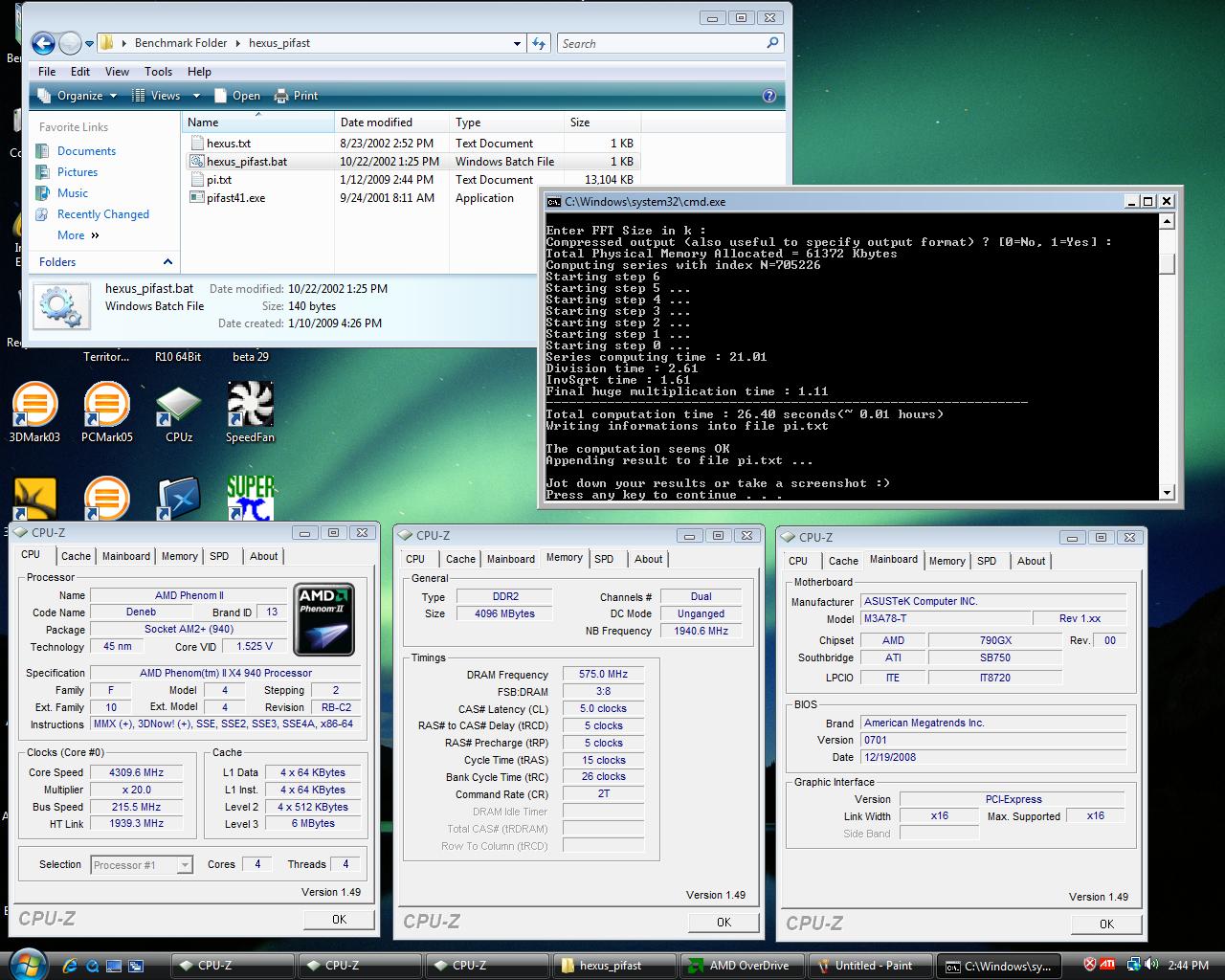The image size is (1225, 980).
Task: Open the Super Pi desktop icon
Action: point(250,498)
